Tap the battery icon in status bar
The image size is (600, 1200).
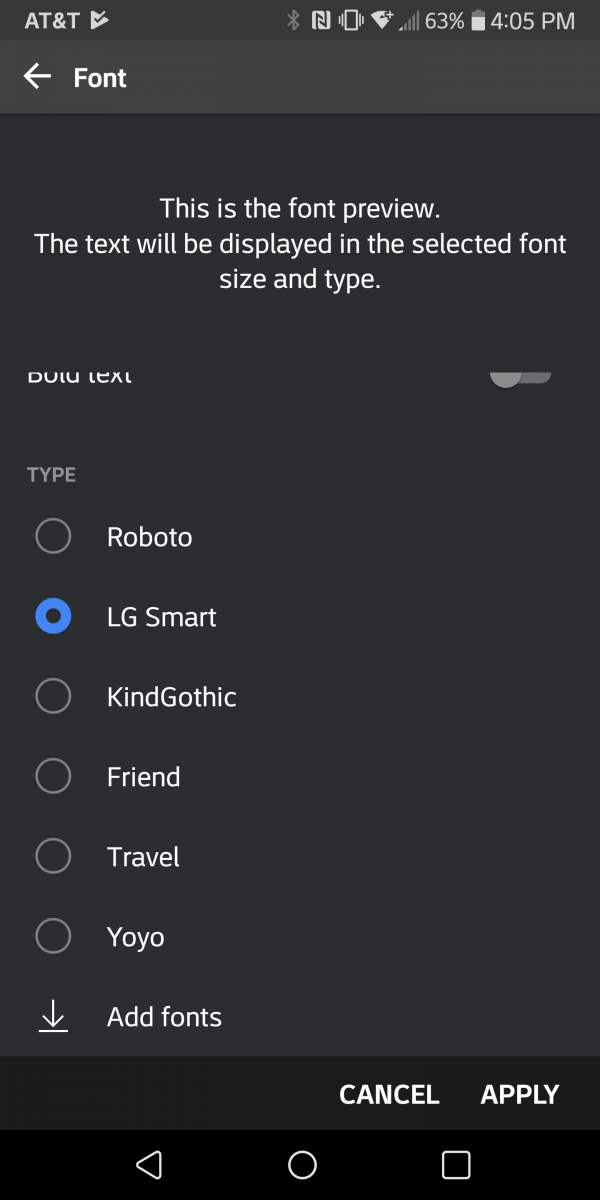[x=478, y=20]
